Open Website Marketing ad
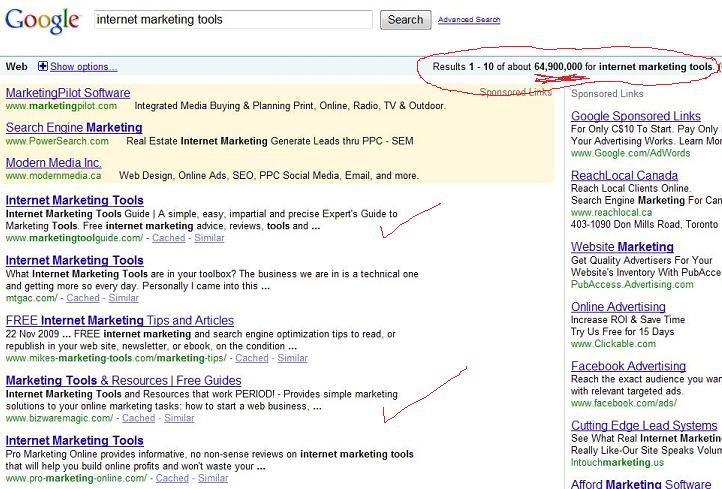Screen dimensions: 722x489 [x=622, y=247]
